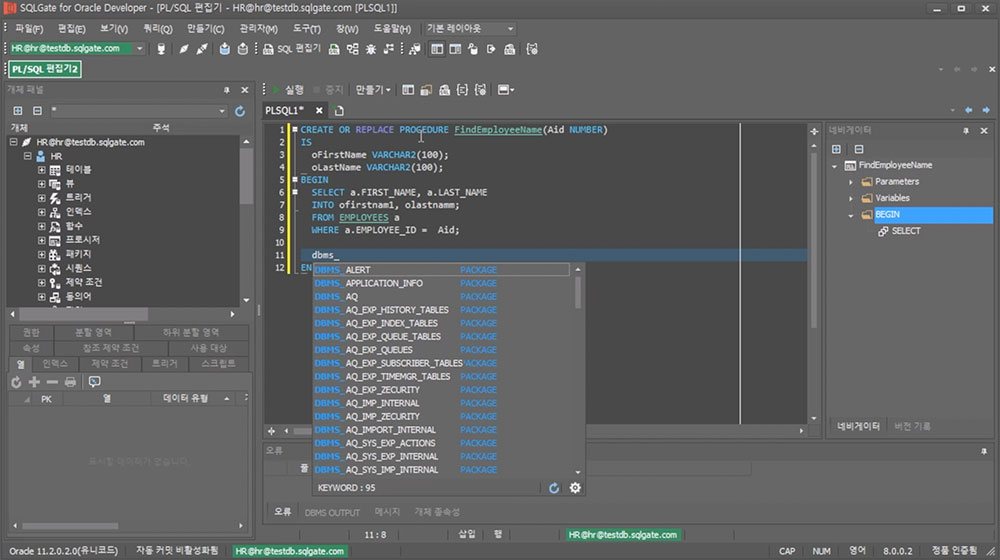Click the bug debugger icon in the main toolbar
This screenshot has height=560, width=1000.
[371, 48]
